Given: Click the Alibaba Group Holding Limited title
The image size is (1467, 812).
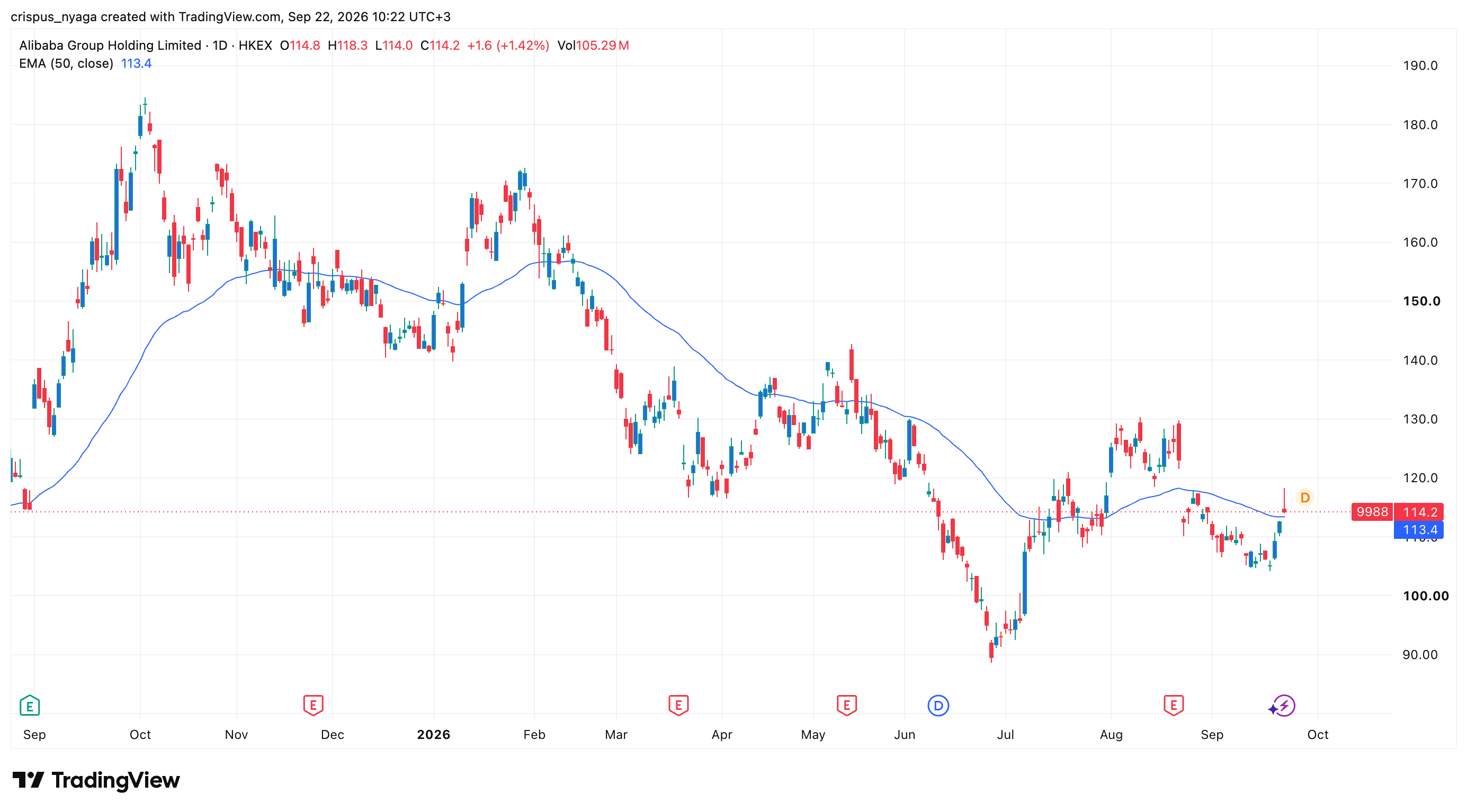Looking at the screenshot, I should click(x=110, y=45).
